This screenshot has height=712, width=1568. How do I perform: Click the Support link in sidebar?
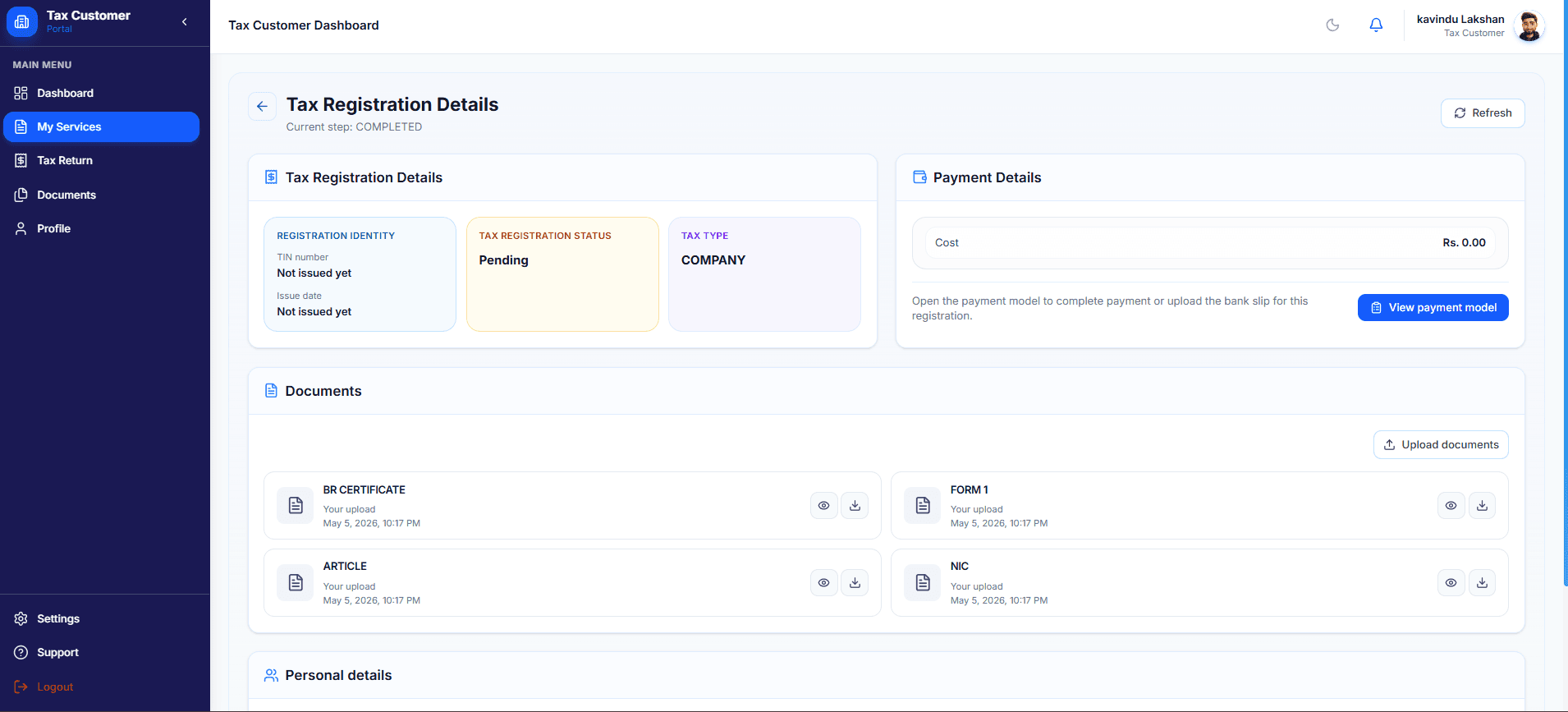102,652
